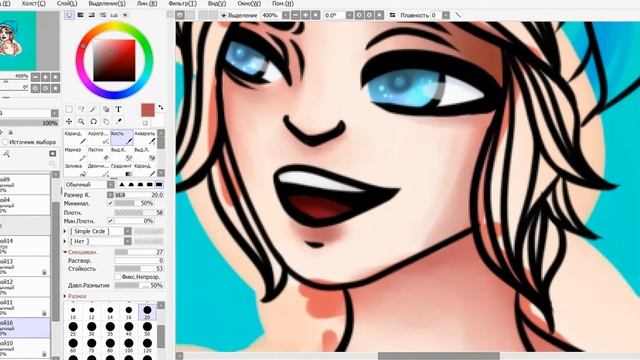Collapse the Смешиван. section
This screenshot has height=360, width=640.
click(65, 252)
